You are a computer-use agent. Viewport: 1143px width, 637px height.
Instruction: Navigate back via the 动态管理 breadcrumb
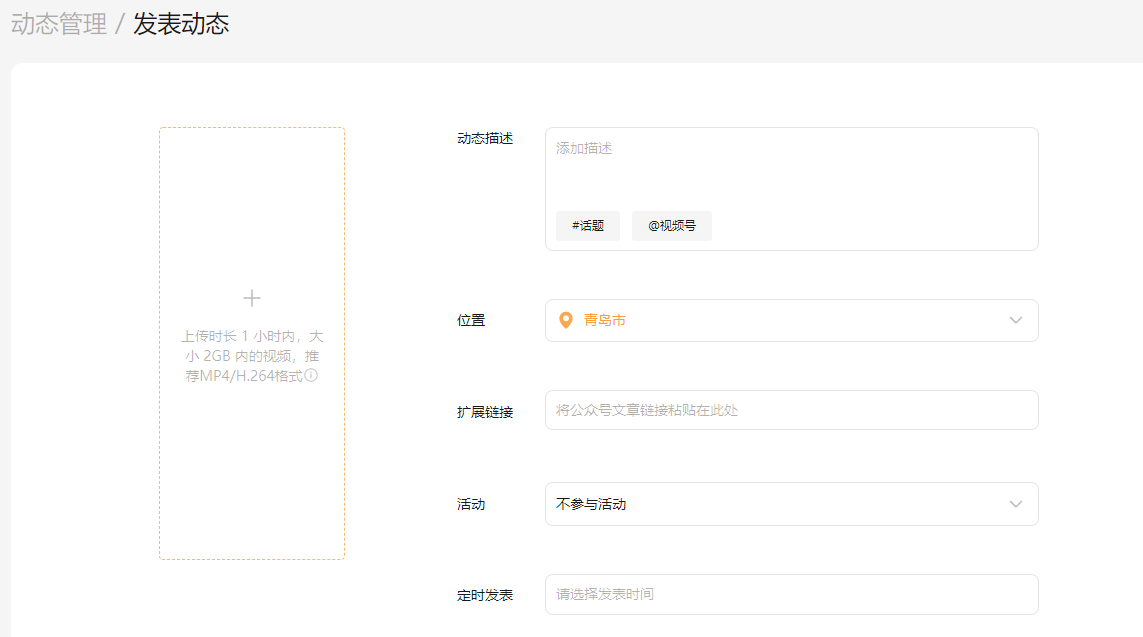(x=57, y=23)
